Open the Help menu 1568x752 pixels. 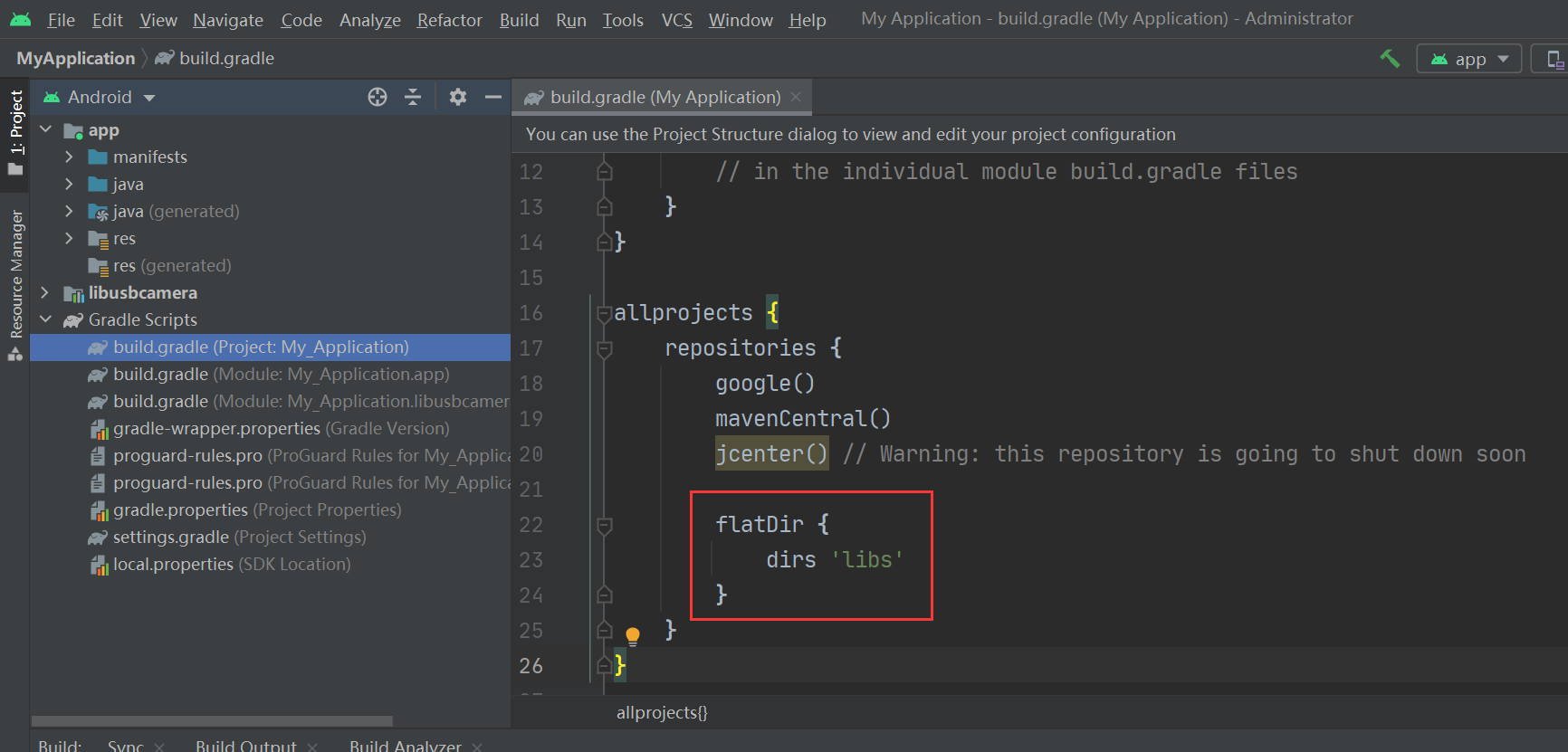(x=807, y=20)
